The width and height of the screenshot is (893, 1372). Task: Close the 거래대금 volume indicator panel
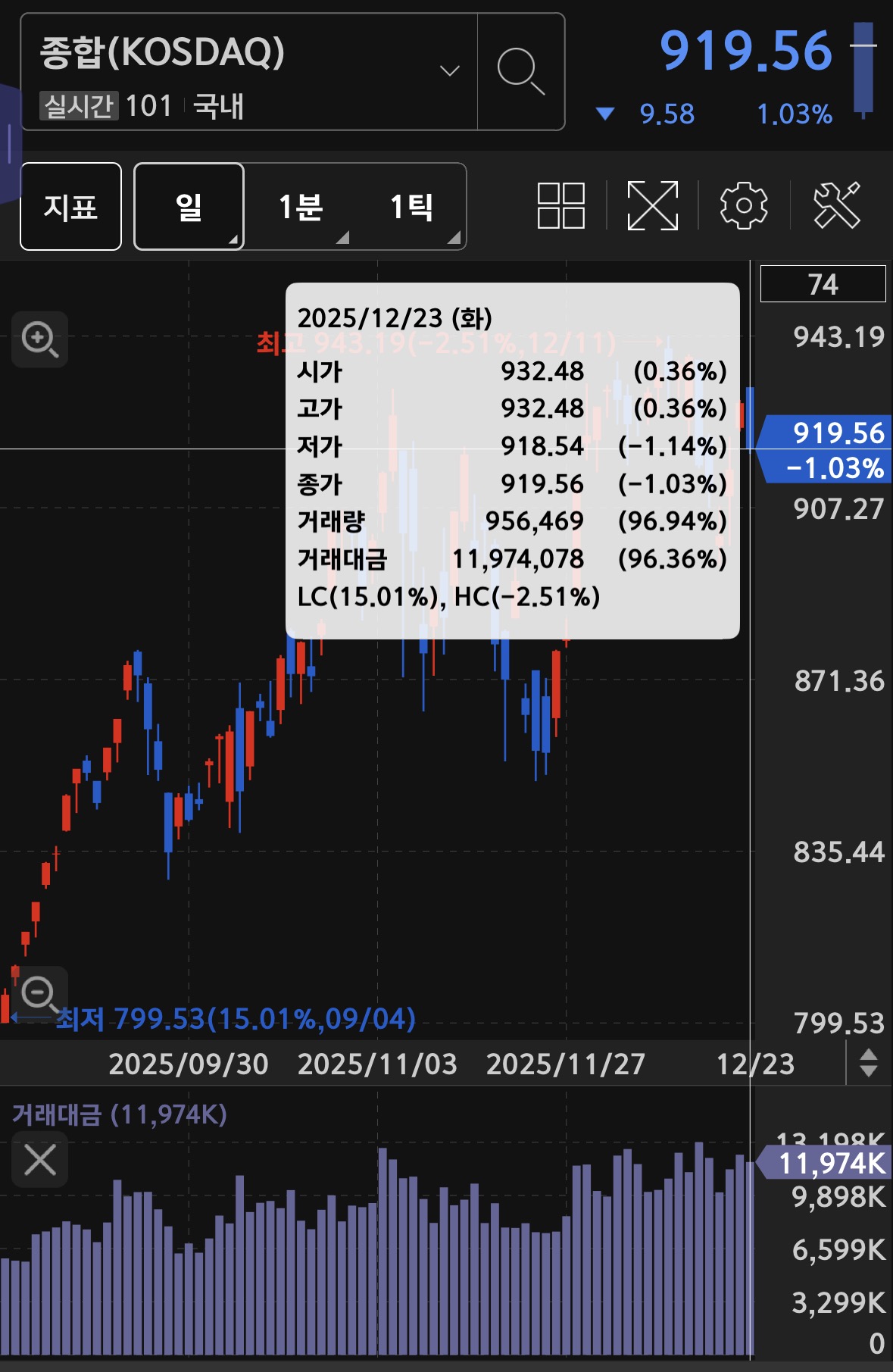[40, 1159]
